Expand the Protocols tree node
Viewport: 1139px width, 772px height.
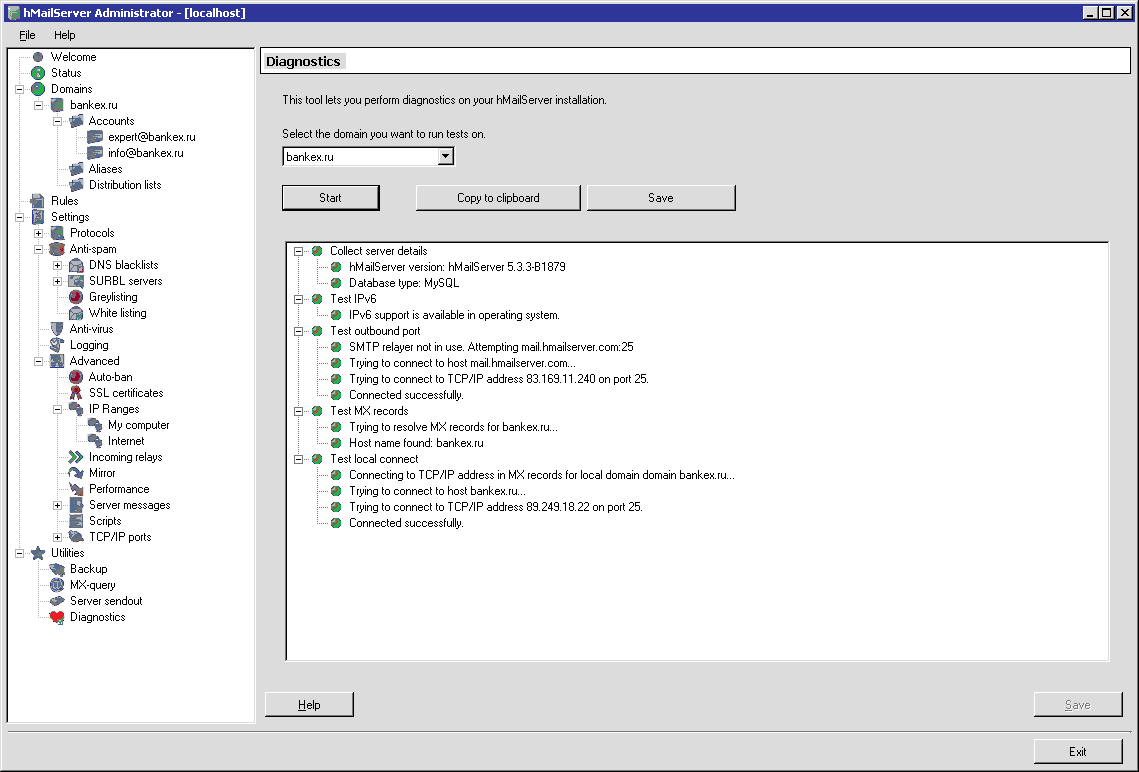click(38, 233)
